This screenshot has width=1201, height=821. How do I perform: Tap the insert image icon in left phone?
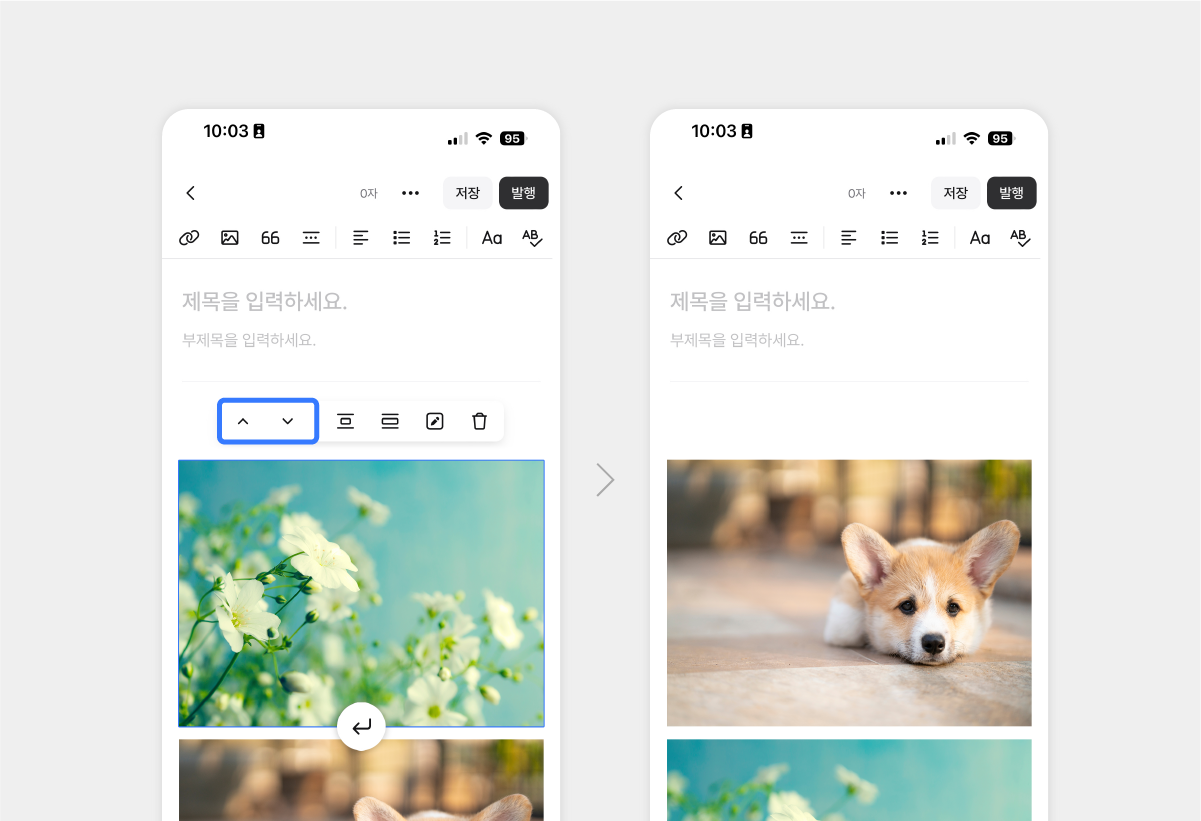click(x=230, y=238)
